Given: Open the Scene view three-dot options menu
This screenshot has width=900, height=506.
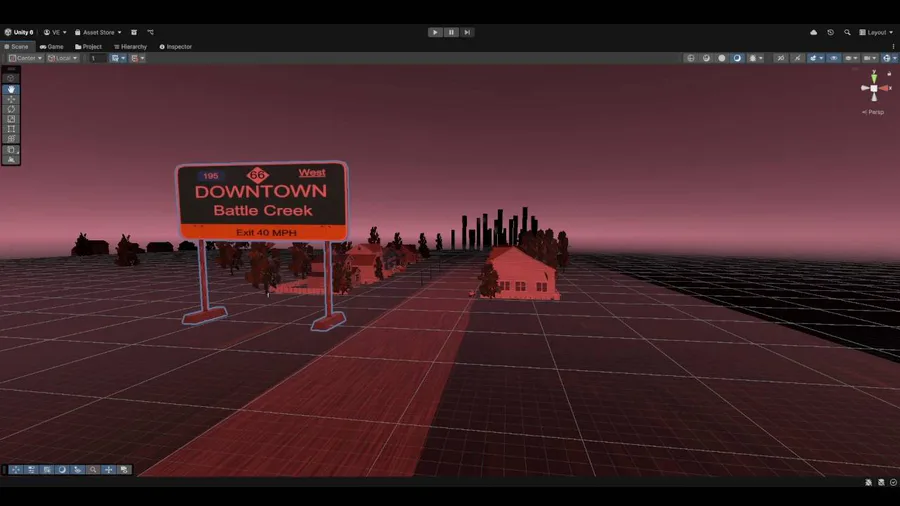Looking at the screenshot, I should click(x=893, y=46).
